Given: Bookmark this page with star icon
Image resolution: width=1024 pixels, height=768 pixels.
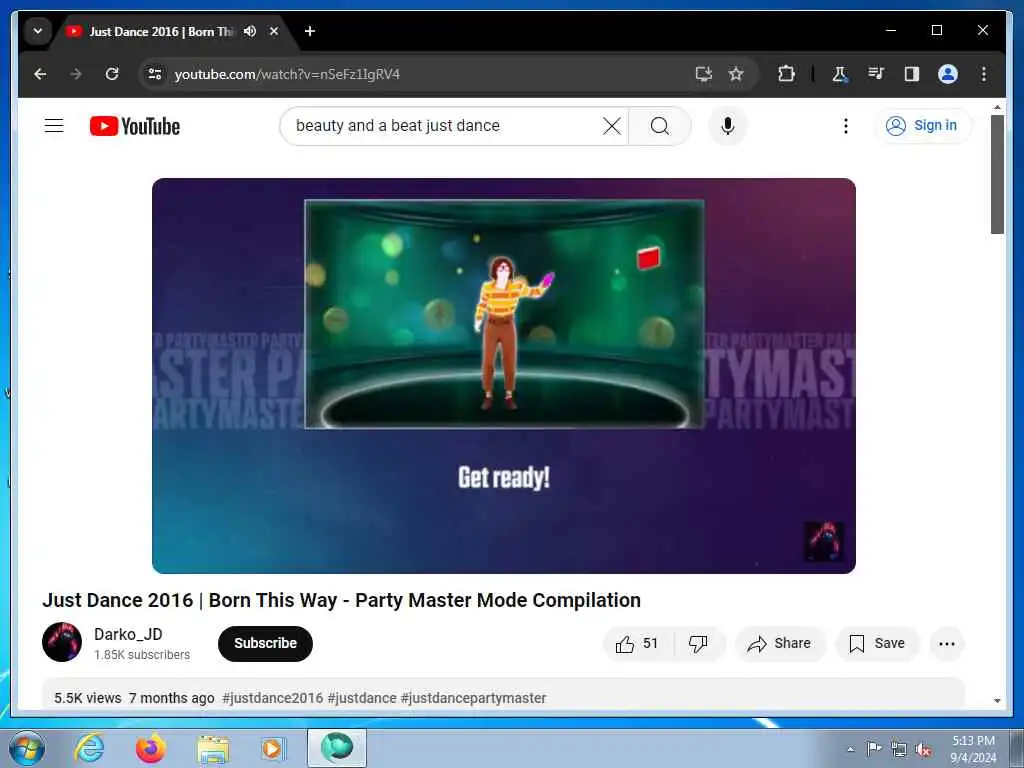Looking at the screenshot, I should 736,74.
